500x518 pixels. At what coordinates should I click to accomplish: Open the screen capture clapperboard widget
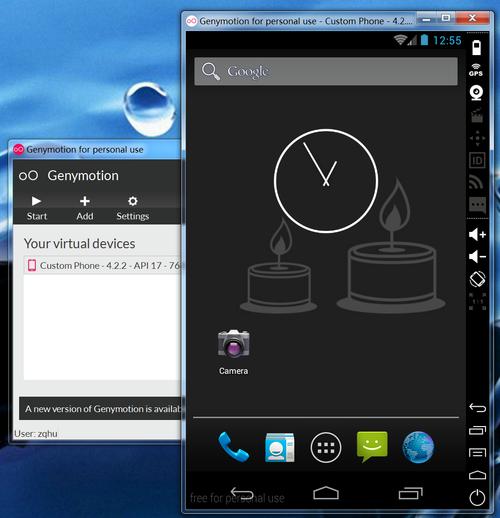tap(477, 115)
